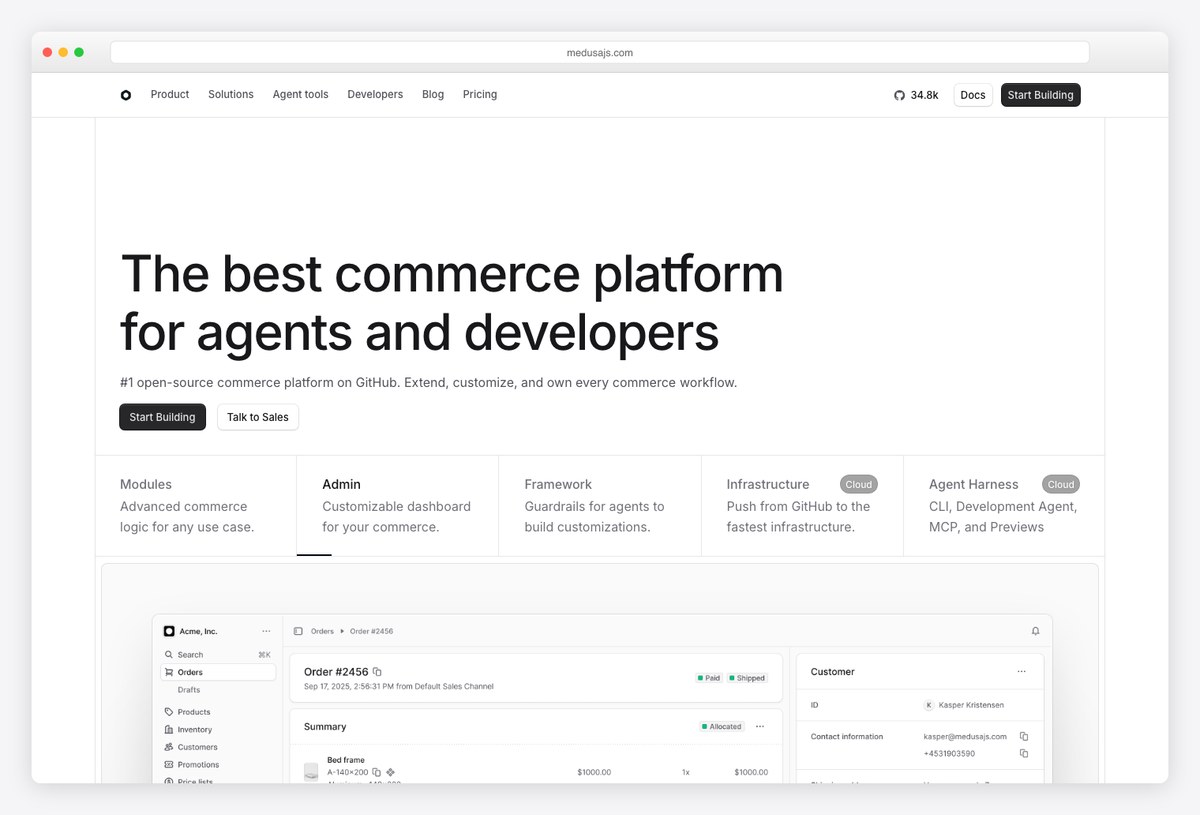Click the Medusa hexagon logo
1200x815 pixels.
125,95
